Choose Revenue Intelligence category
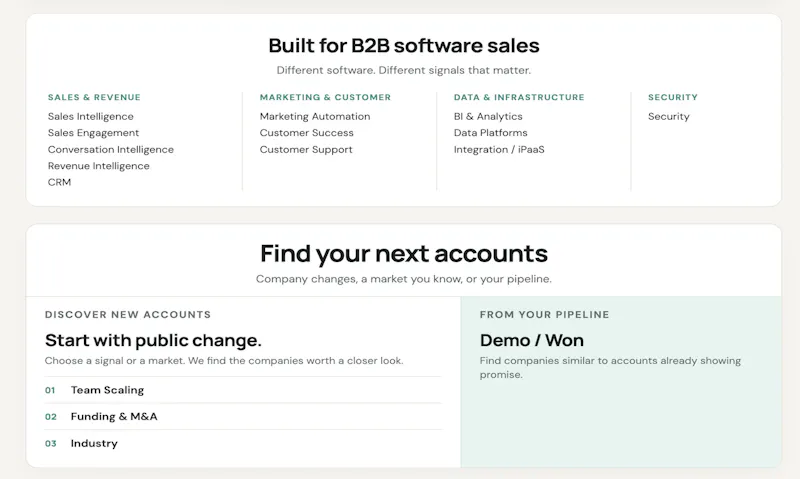 pyautogui.click(x=98, y=166)
